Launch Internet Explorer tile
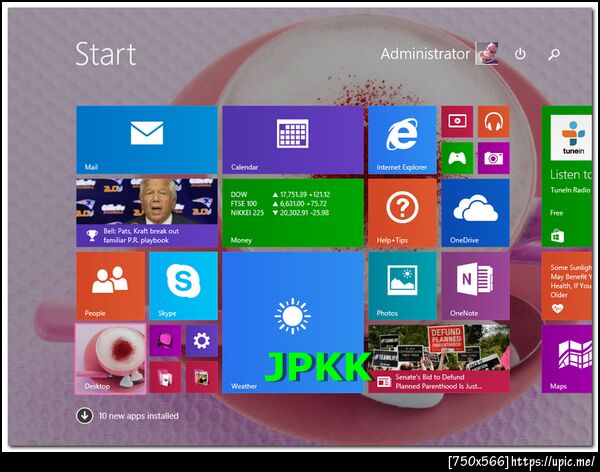This screenshot has height=472, width=600. click(402, 140)
